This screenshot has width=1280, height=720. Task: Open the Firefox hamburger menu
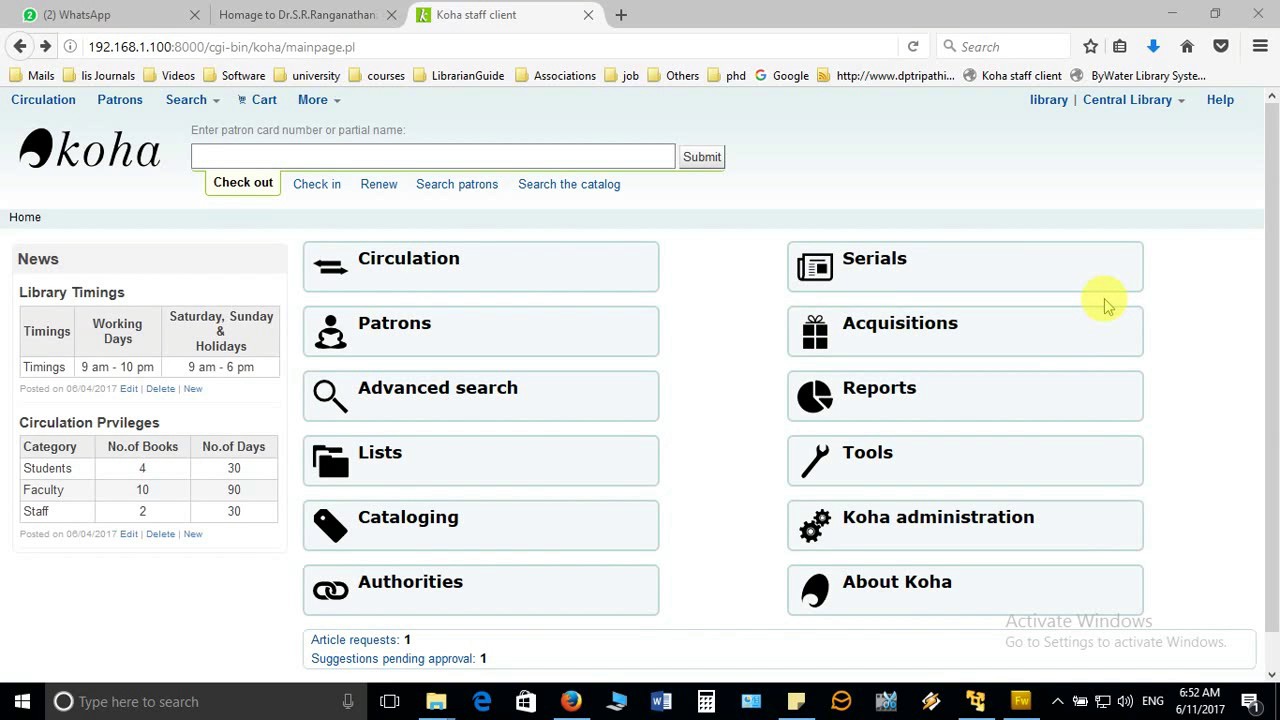(1260, 47)
